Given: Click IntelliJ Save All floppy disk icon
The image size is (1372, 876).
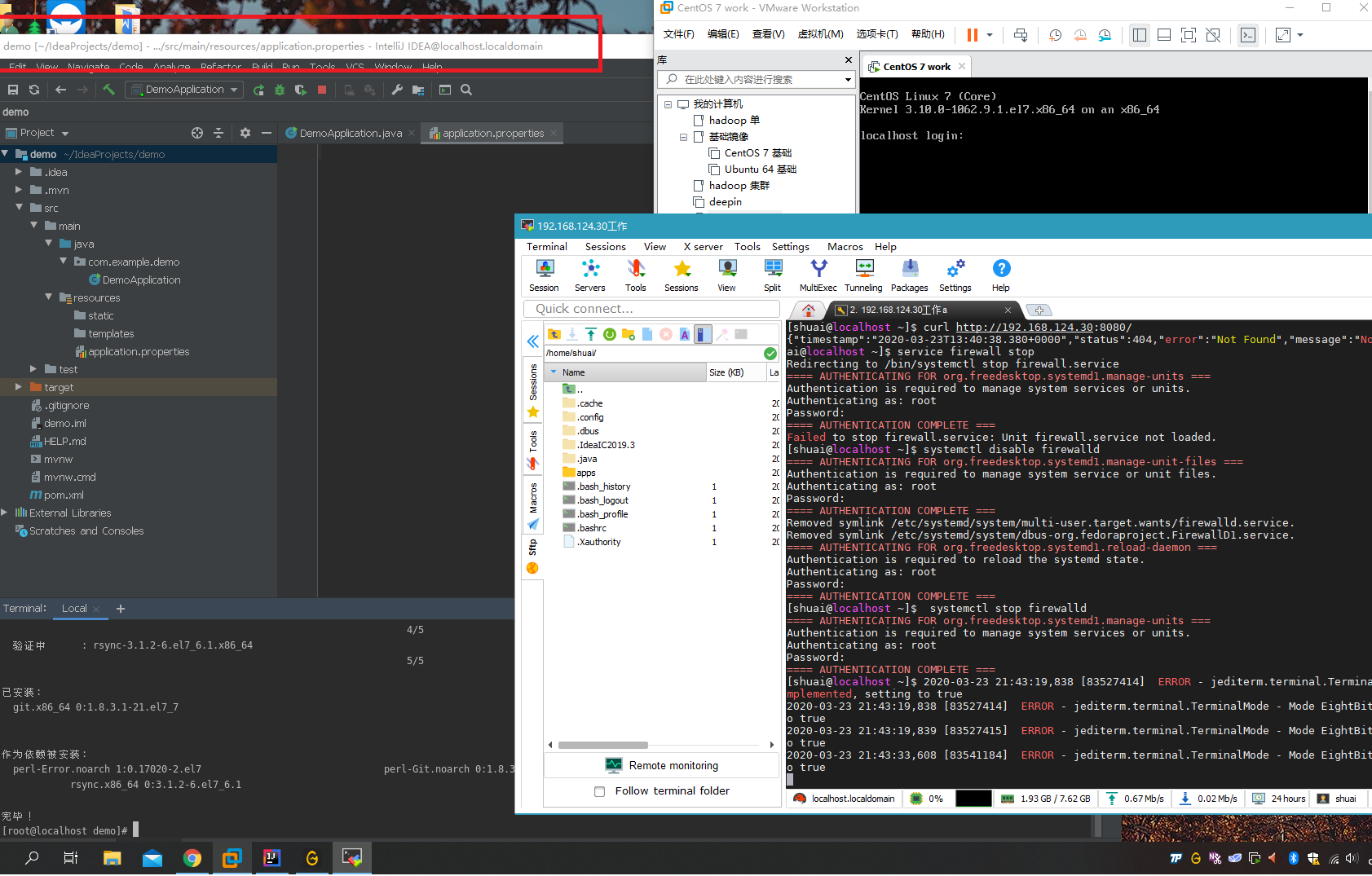Looking at the screenshot, I should coord(13,90).
